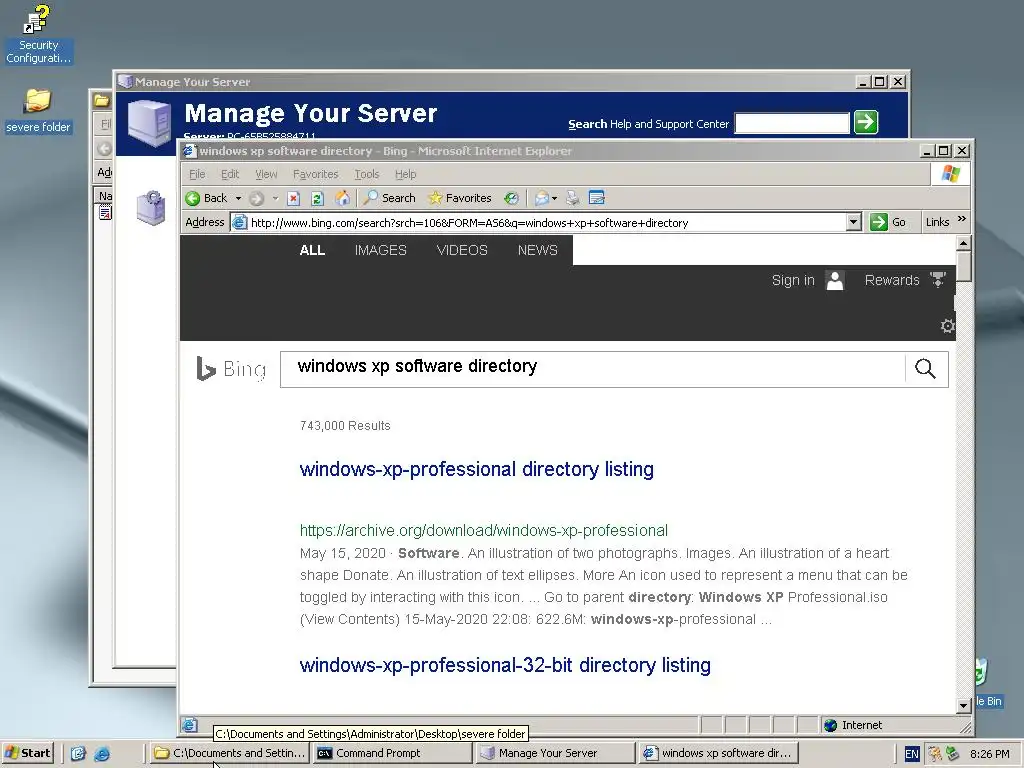Click the Mail envelope toolbar icon

(541, 198)
